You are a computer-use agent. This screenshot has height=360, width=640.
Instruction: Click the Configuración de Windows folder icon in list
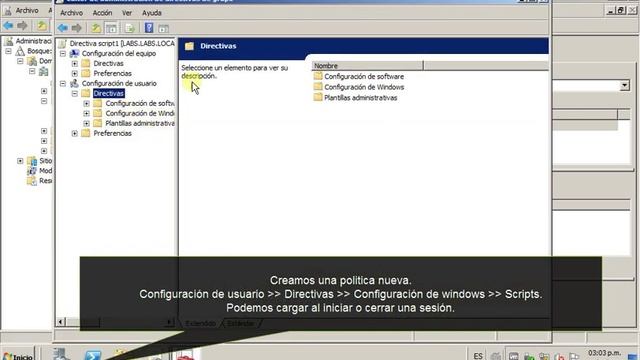pyautogui.click(x=318, y=87)
